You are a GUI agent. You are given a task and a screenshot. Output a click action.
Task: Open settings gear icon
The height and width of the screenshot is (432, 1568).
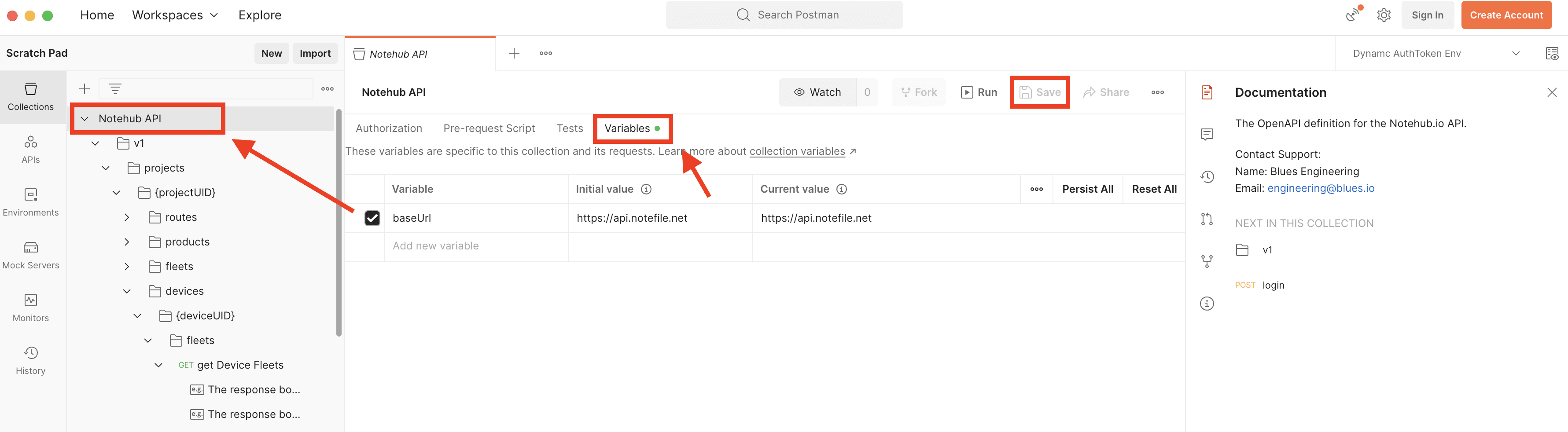coord(1384,15)
